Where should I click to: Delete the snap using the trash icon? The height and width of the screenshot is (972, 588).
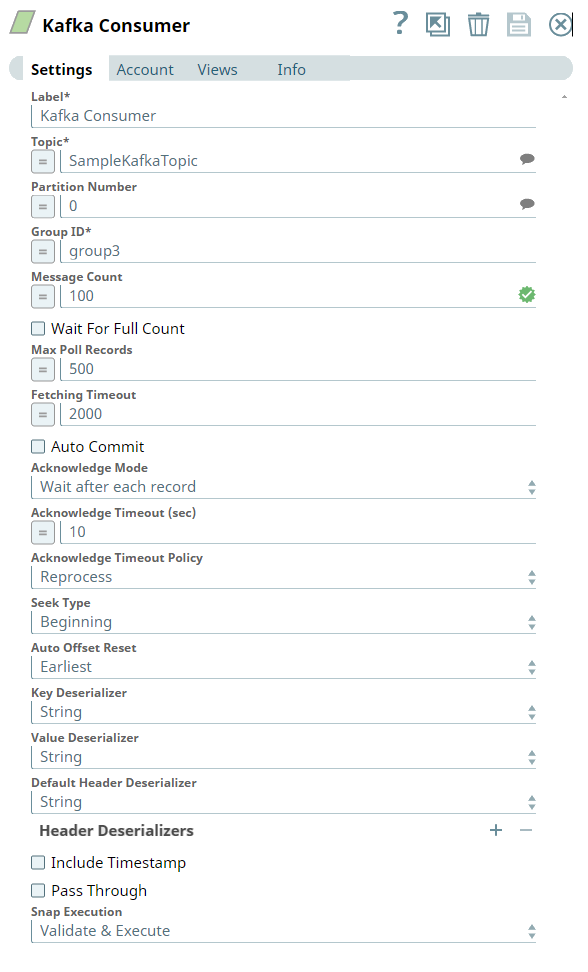click(x=478, y=24)
